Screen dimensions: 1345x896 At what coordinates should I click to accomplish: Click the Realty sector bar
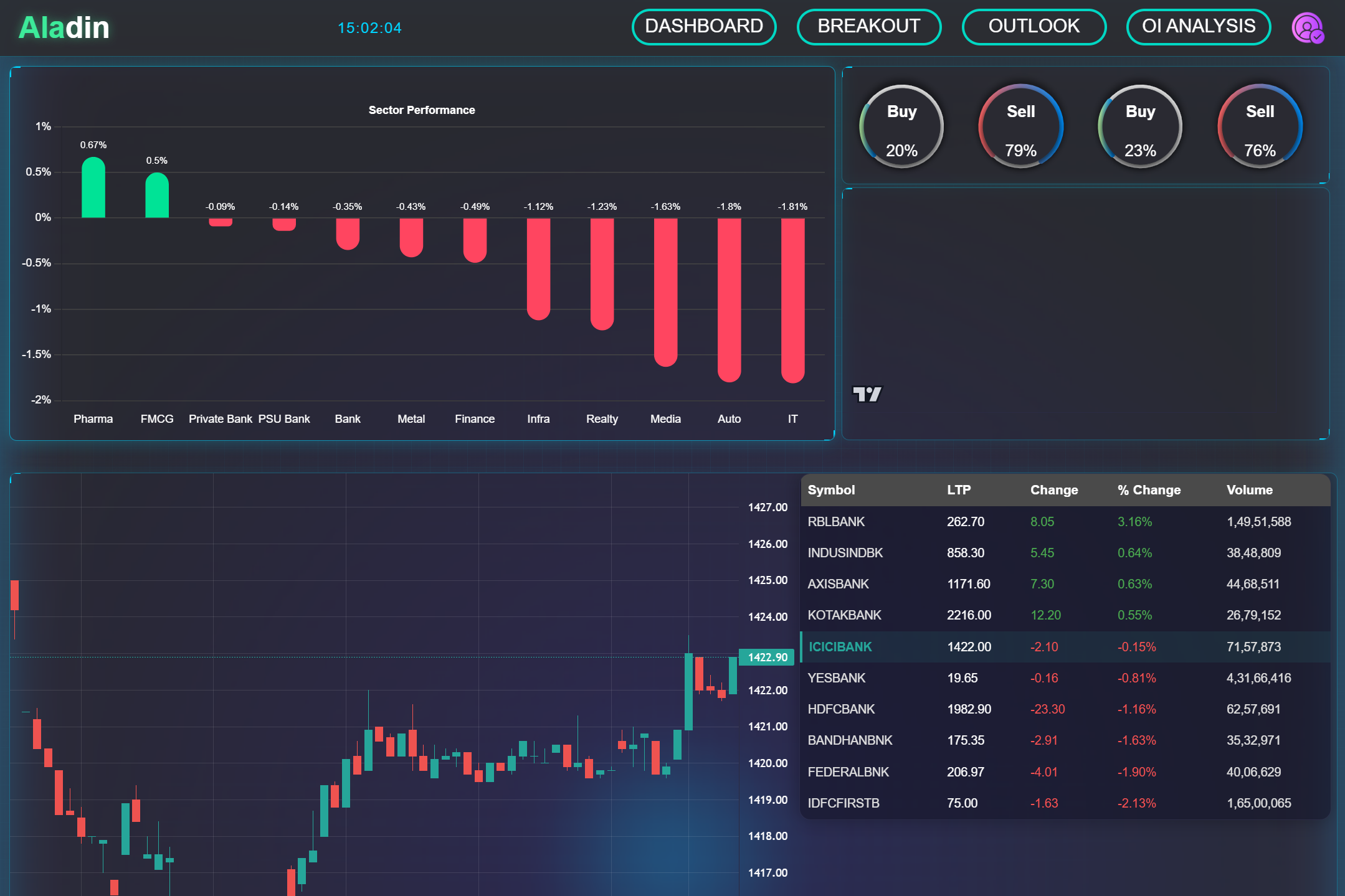pos(602,274)
